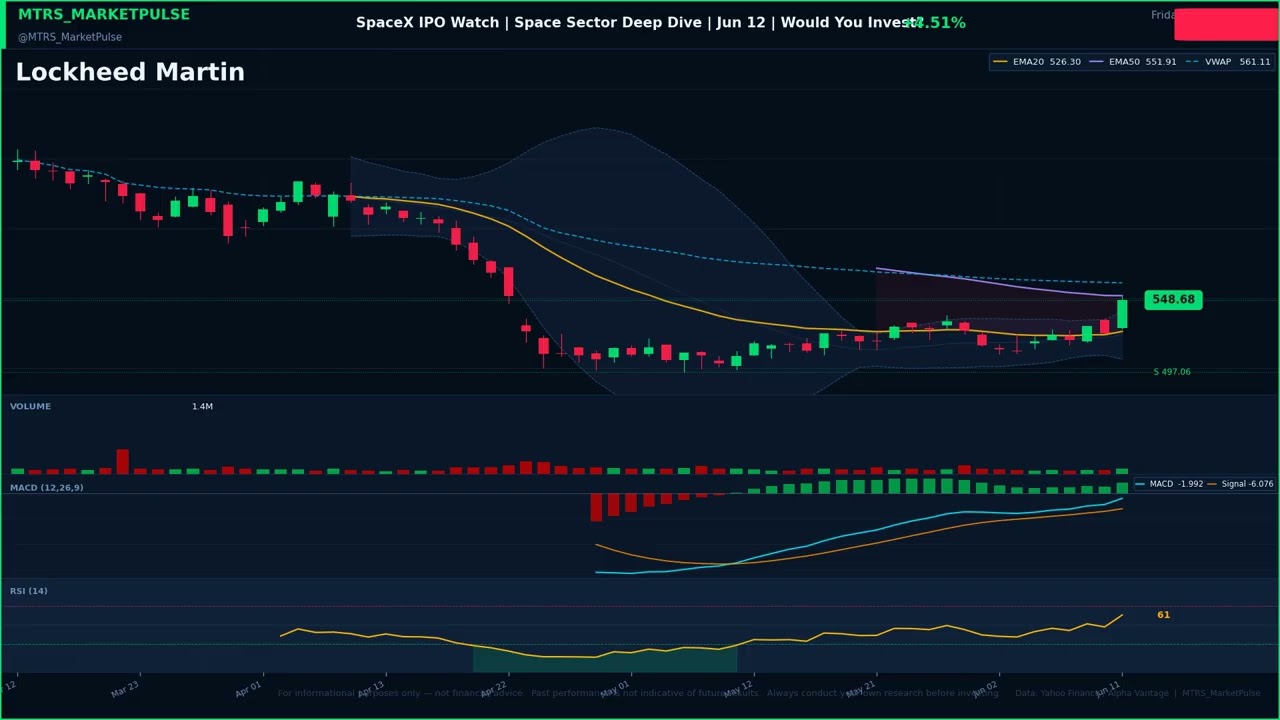
Task: Click the Jun 02 date axis label
Action: coord(985,688)
